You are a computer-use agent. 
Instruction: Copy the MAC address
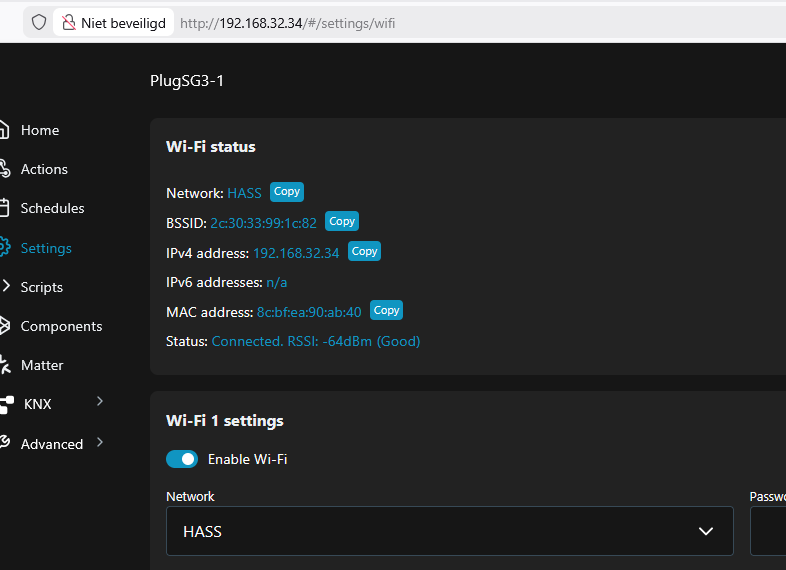[x=386, y=310]
